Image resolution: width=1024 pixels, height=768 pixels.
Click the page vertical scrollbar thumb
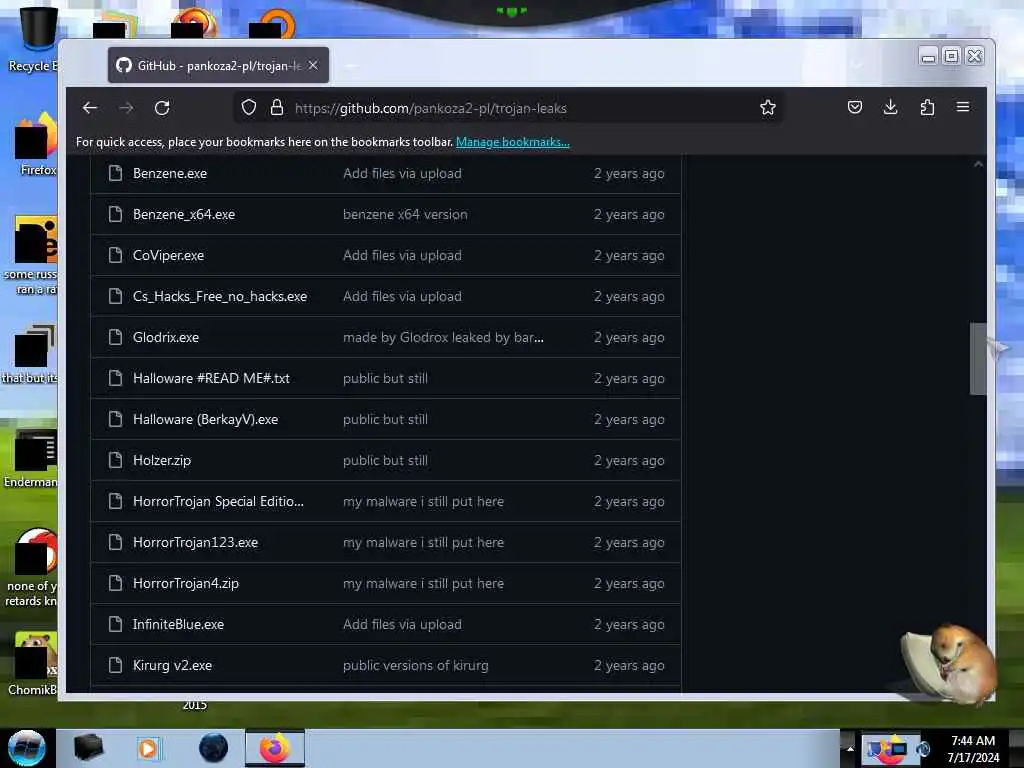click(x=978, y=359)
